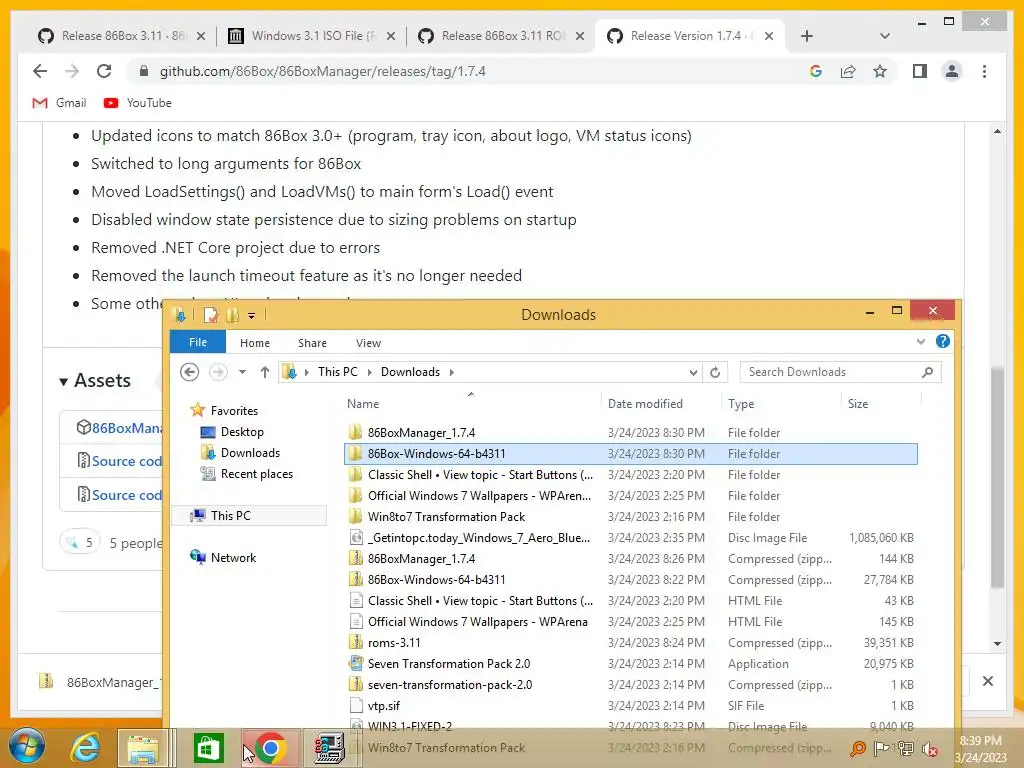Screen dimensions: 1024x768
Task: Select the roms-3.11 zip file
Action: (631, 643)
